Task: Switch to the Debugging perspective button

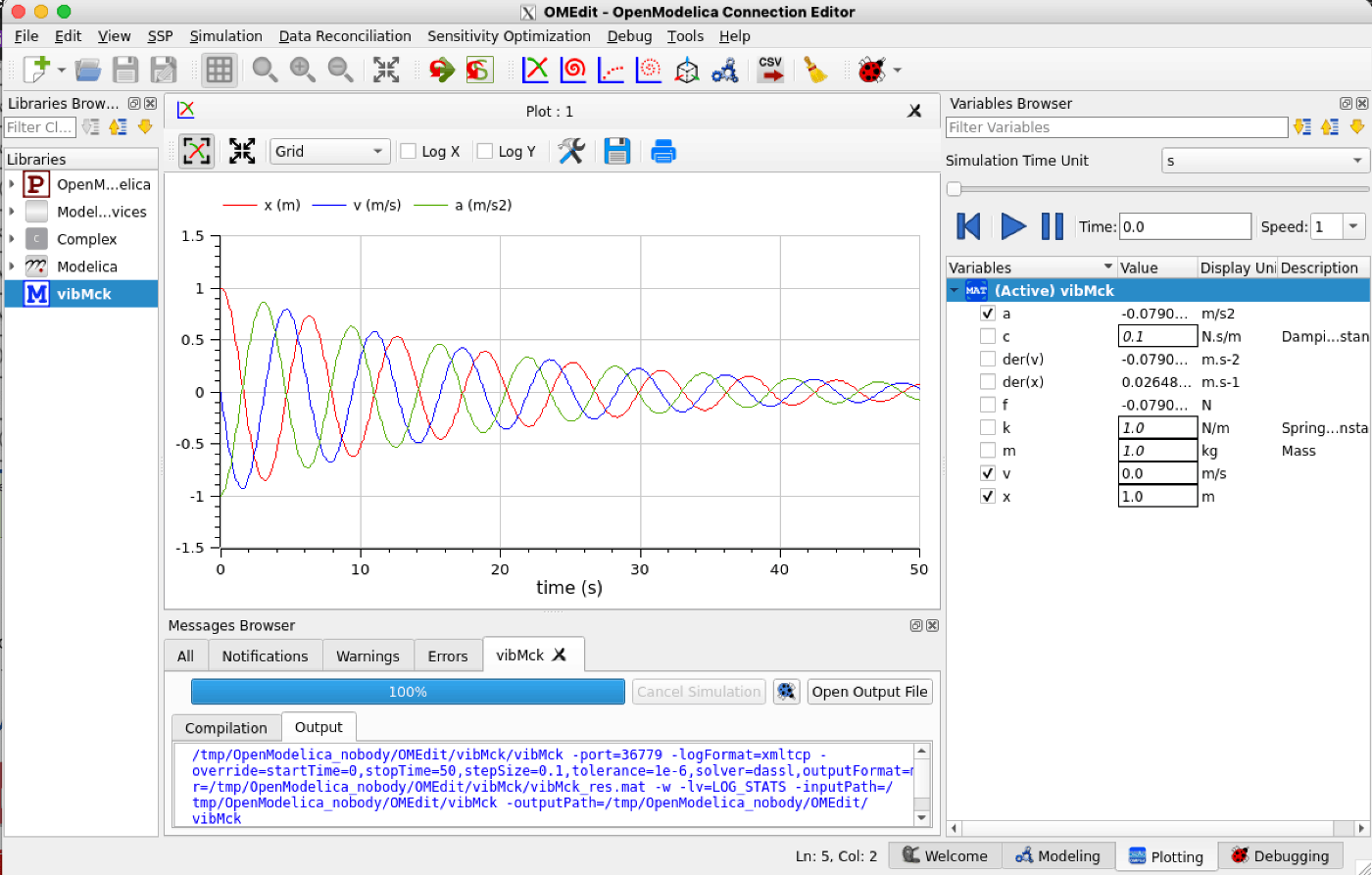Action: coord(1281,855)
